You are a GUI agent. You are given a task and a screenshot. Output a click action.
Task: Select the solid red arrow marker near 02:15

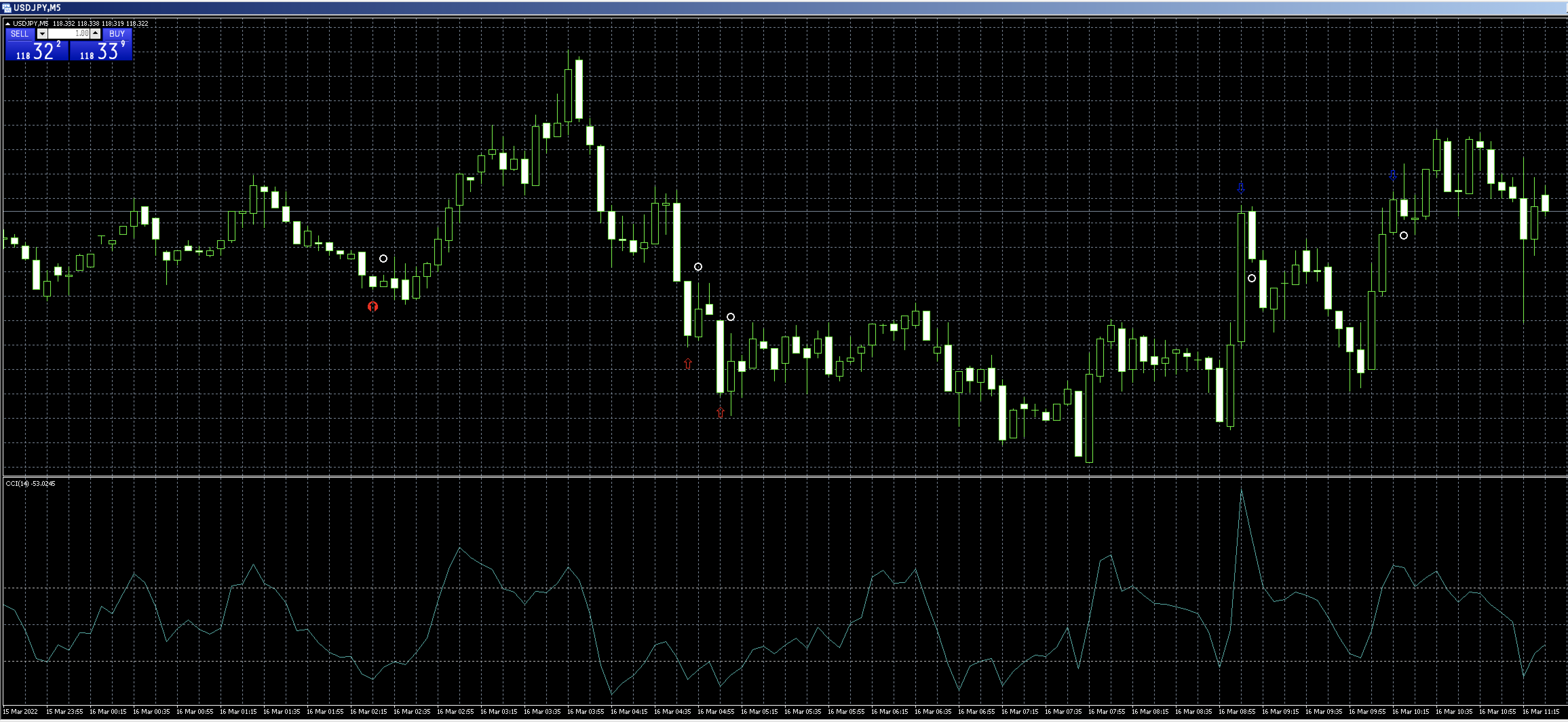[372, 306]
